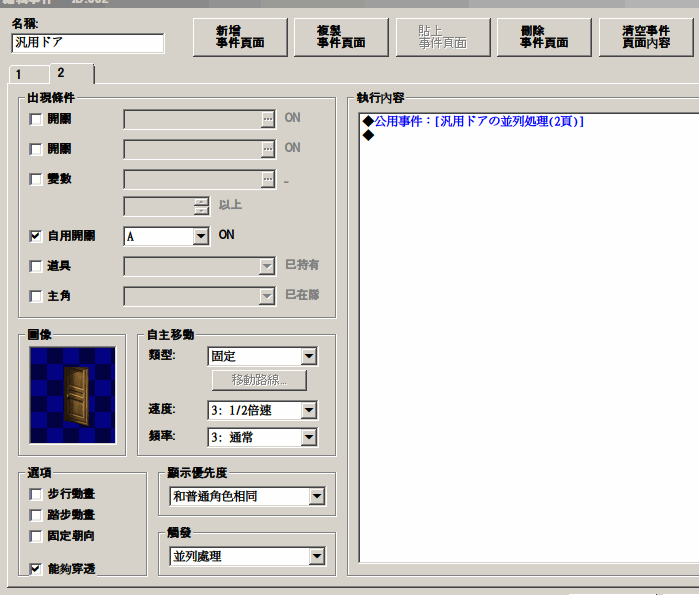The height and width of the screenshot is (595, 699).
Task: Toggle the 步行動畫 option
Action: click(36, 494)
